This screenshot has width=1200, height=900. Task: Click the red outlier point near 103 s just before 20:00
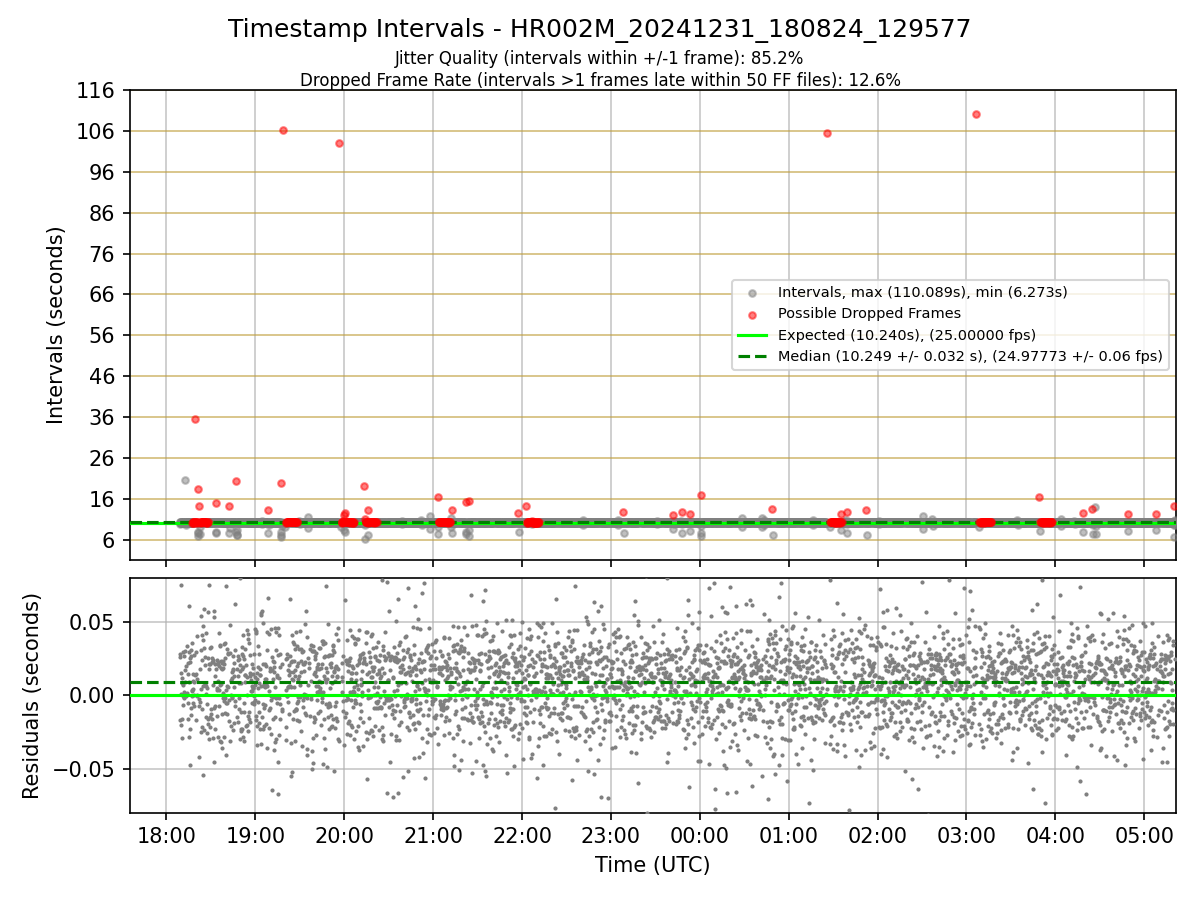(339, 143)
